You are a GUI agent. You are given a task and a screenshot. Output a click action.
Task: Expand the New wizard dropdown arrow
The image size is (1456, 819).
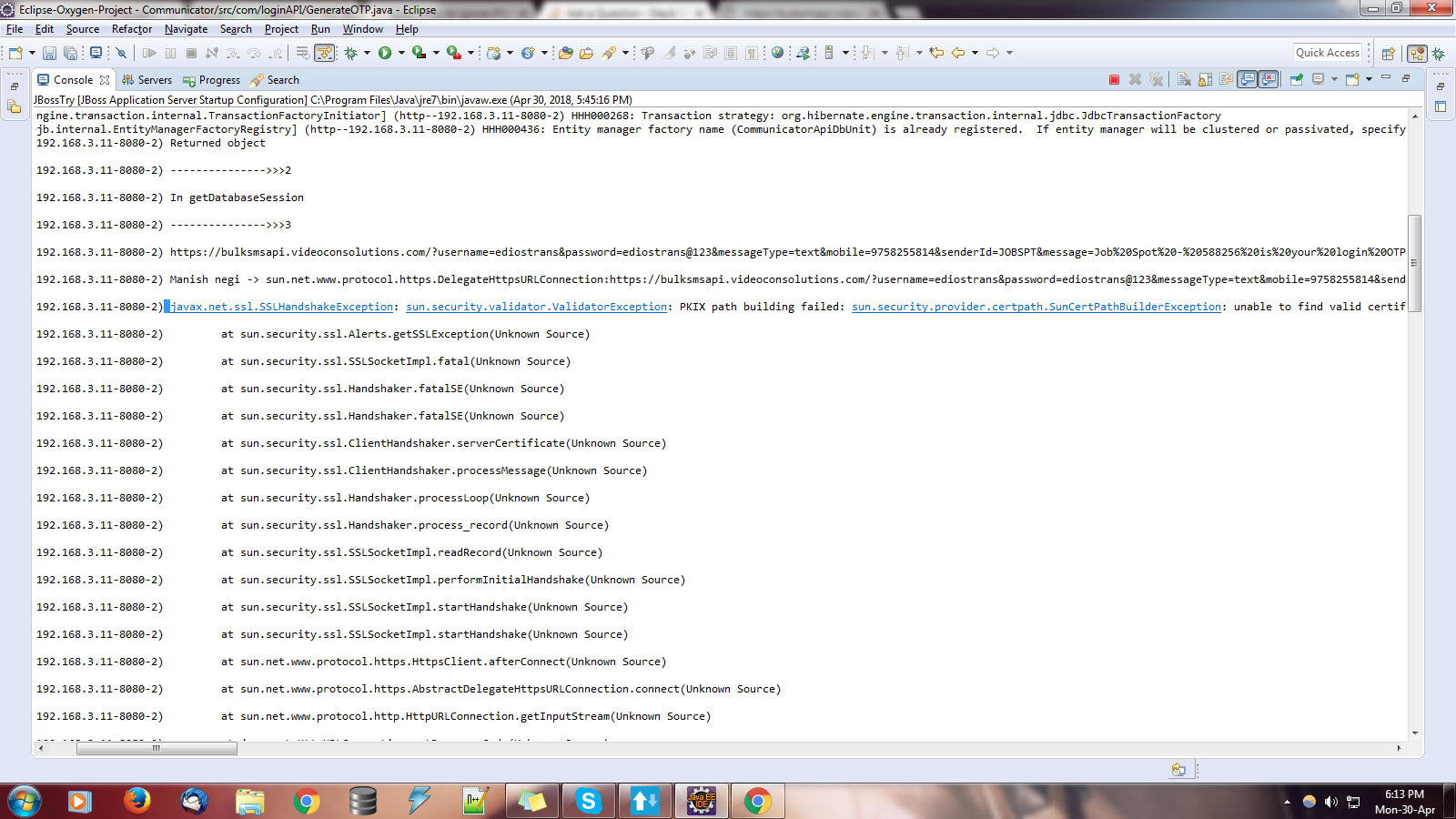point(32,53)
